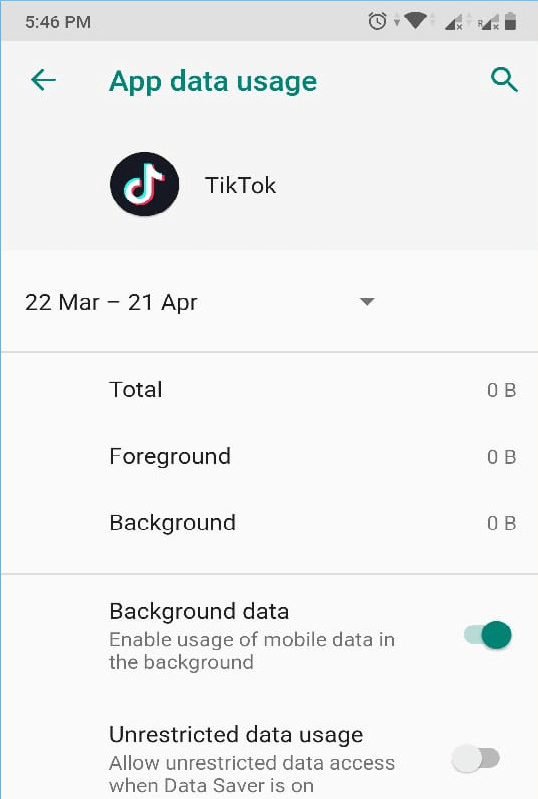Viewport: 538px width, 799px height.
Task: Select the 22 Mar – 21 Apr period
Action: point(111,302)
